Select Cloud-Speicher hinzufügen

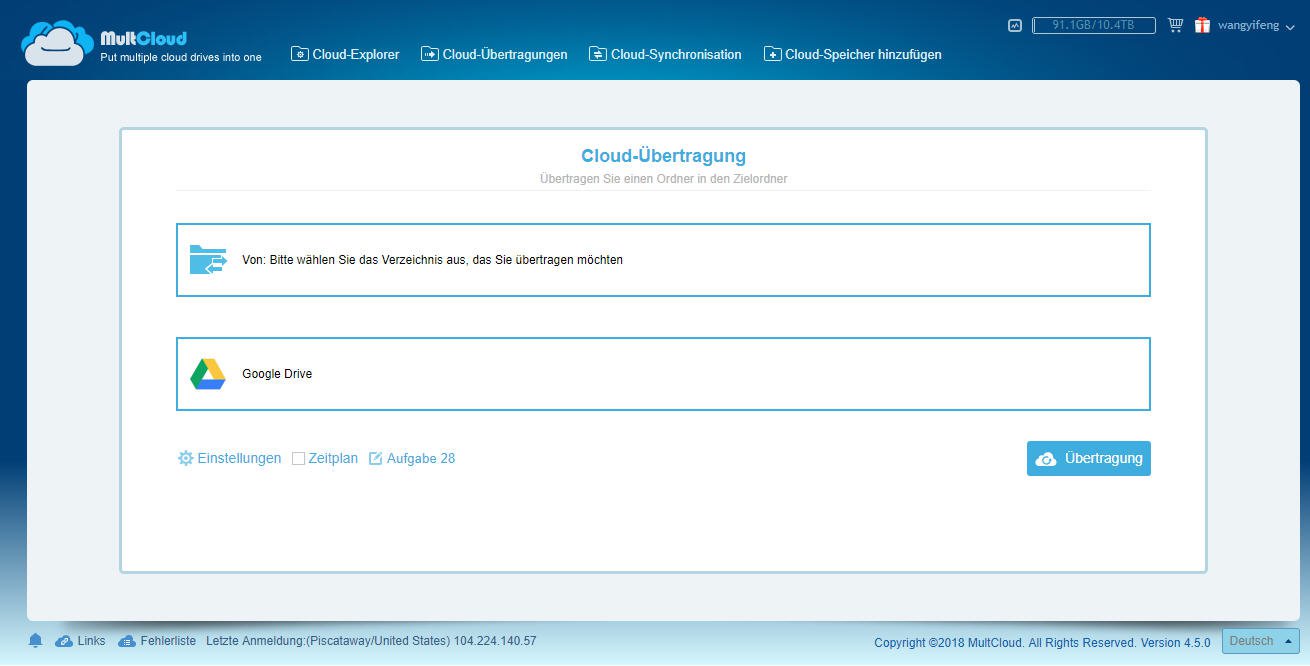852,54
